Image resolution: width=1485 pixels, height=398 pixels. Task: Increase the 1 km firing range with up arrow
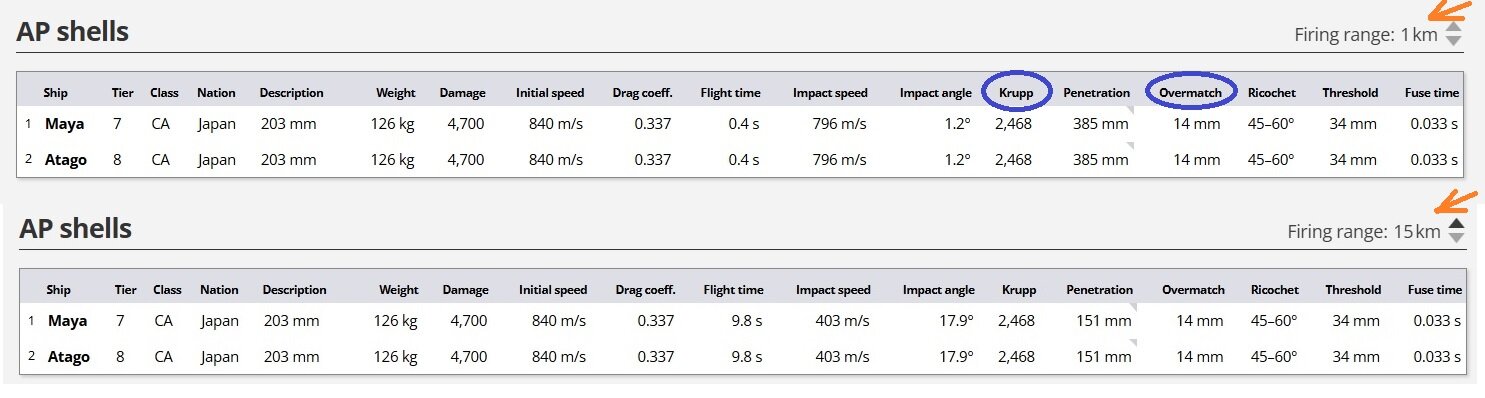[1453, 27]
